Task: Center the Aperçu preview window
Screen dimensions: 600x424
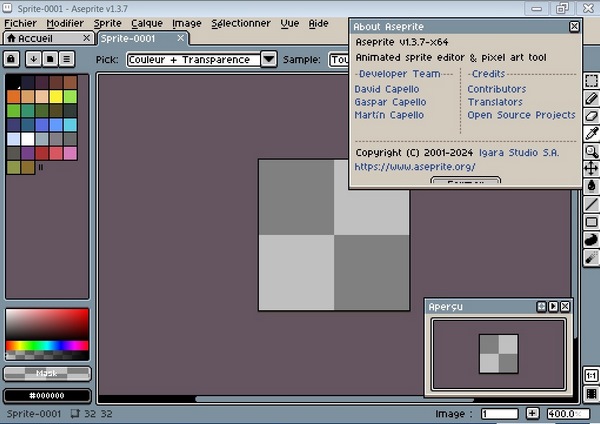Action: click(x=541, y=307)
